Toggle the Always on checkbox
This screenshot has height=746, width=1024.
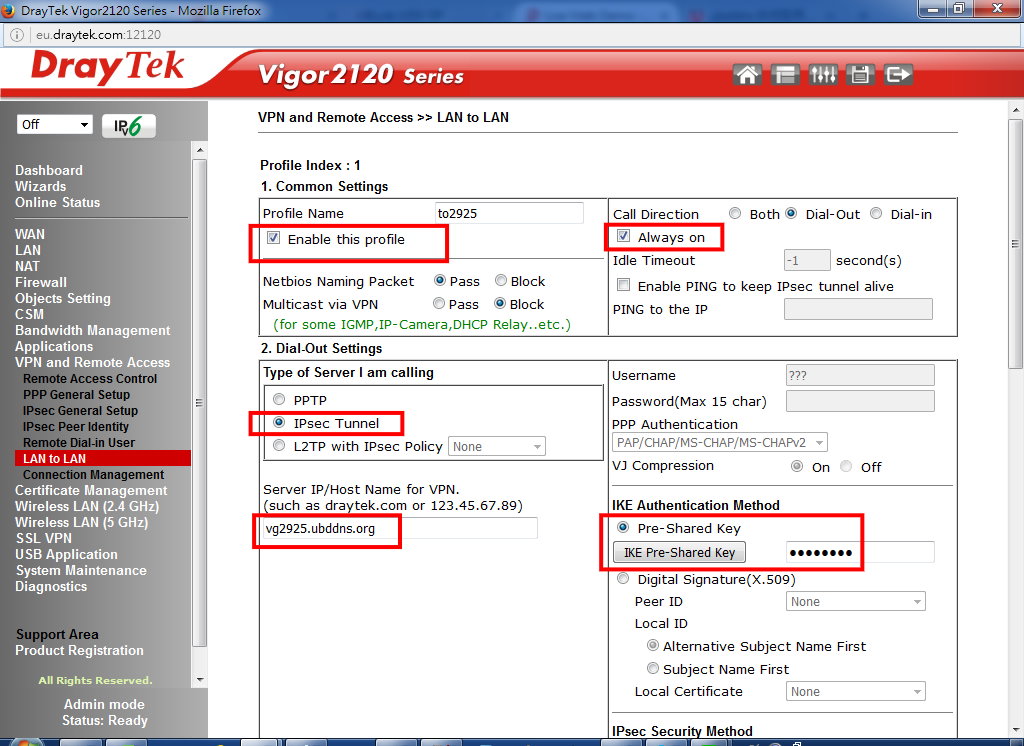pos(624,237)
